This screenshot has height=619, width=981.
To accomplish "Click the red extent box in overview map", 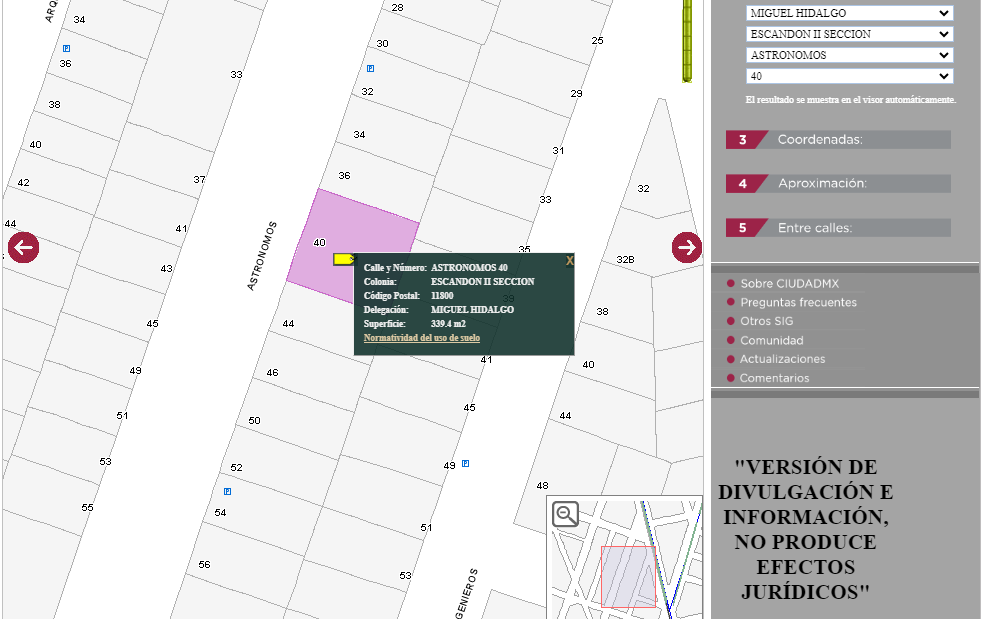I will 628,576.
